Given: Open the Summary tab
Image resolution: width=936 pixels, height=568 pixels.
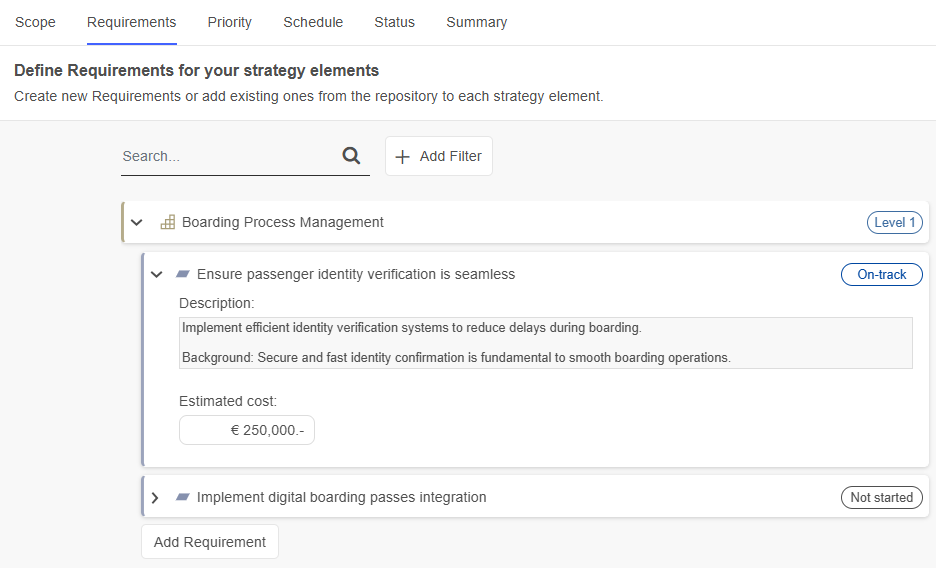Looking at the screenshot, I should click(x=476, y=22).
